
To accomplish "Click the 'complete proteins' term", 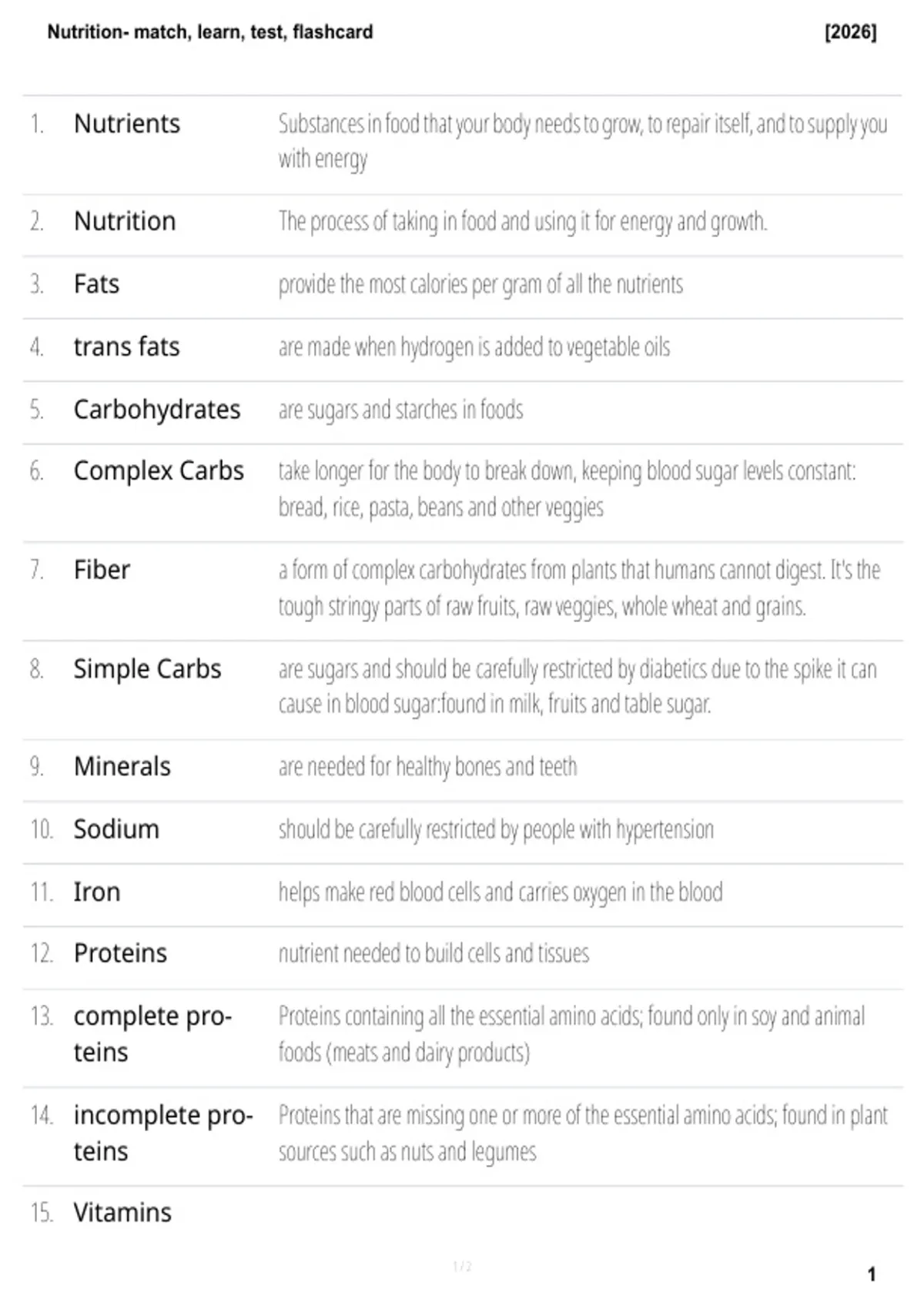I will 152,1034.
